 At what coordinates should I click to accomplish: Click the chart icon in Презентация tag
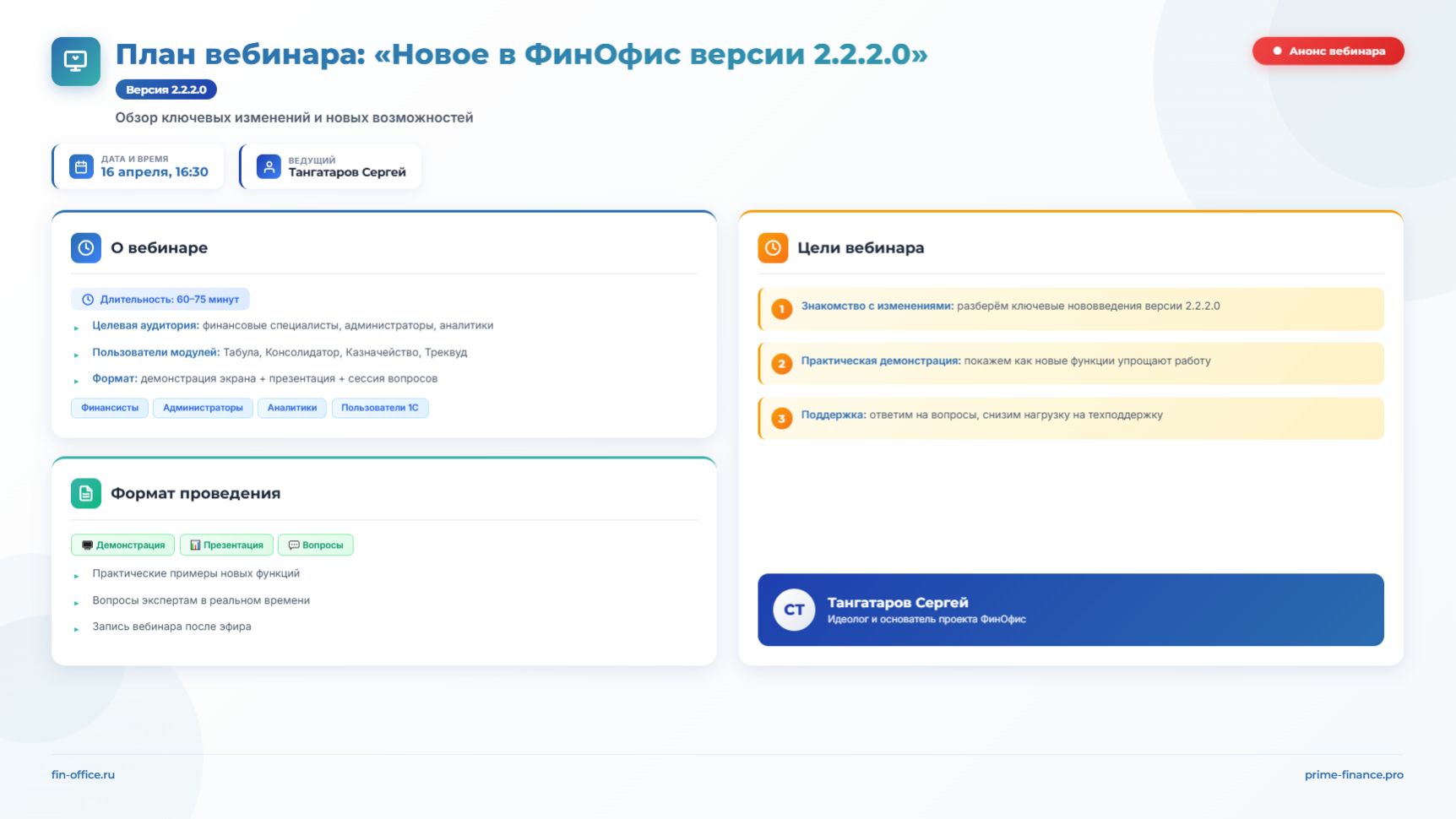195,545
